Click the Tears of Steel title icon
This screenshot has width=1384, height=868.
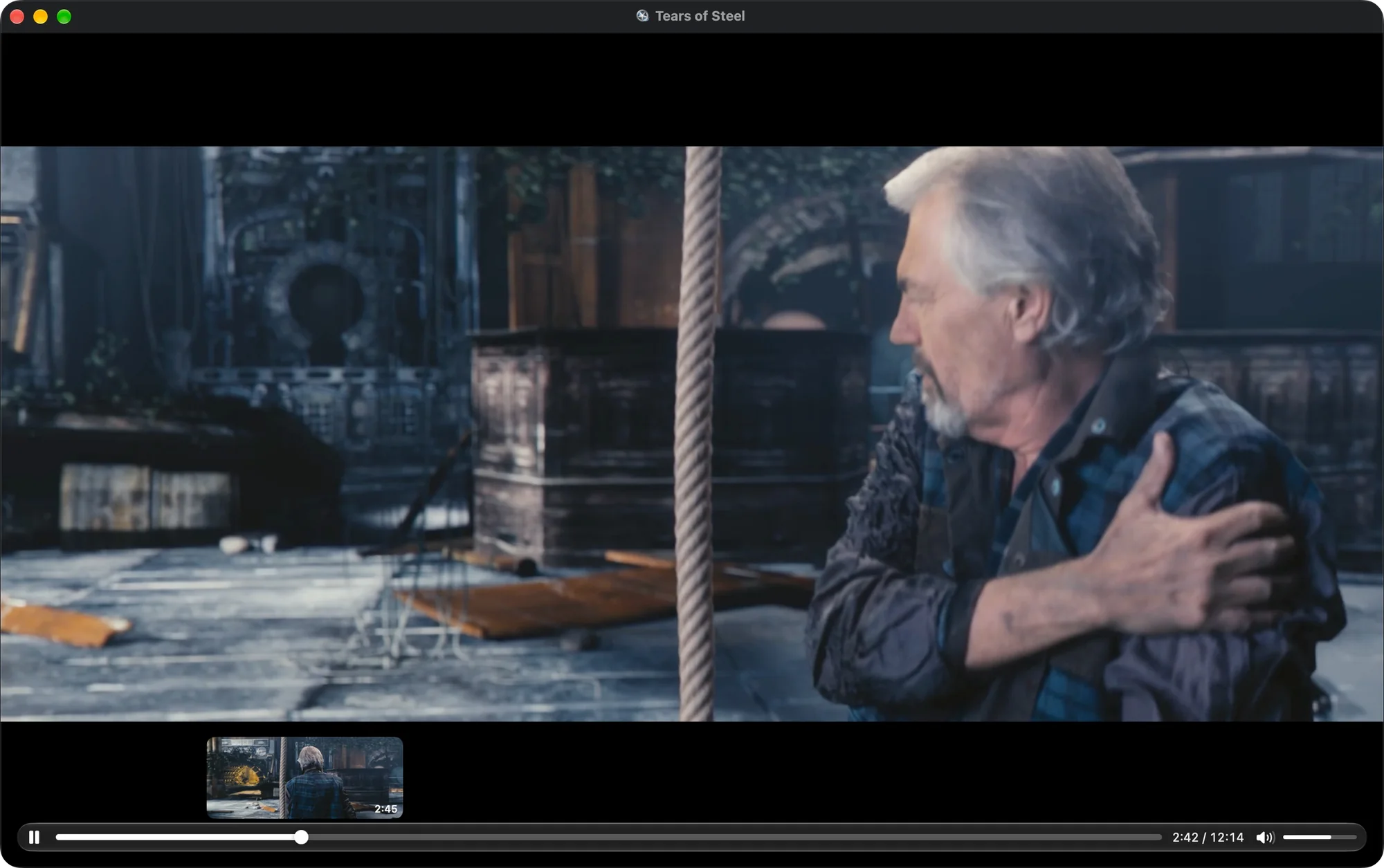(x=642, y=16)
